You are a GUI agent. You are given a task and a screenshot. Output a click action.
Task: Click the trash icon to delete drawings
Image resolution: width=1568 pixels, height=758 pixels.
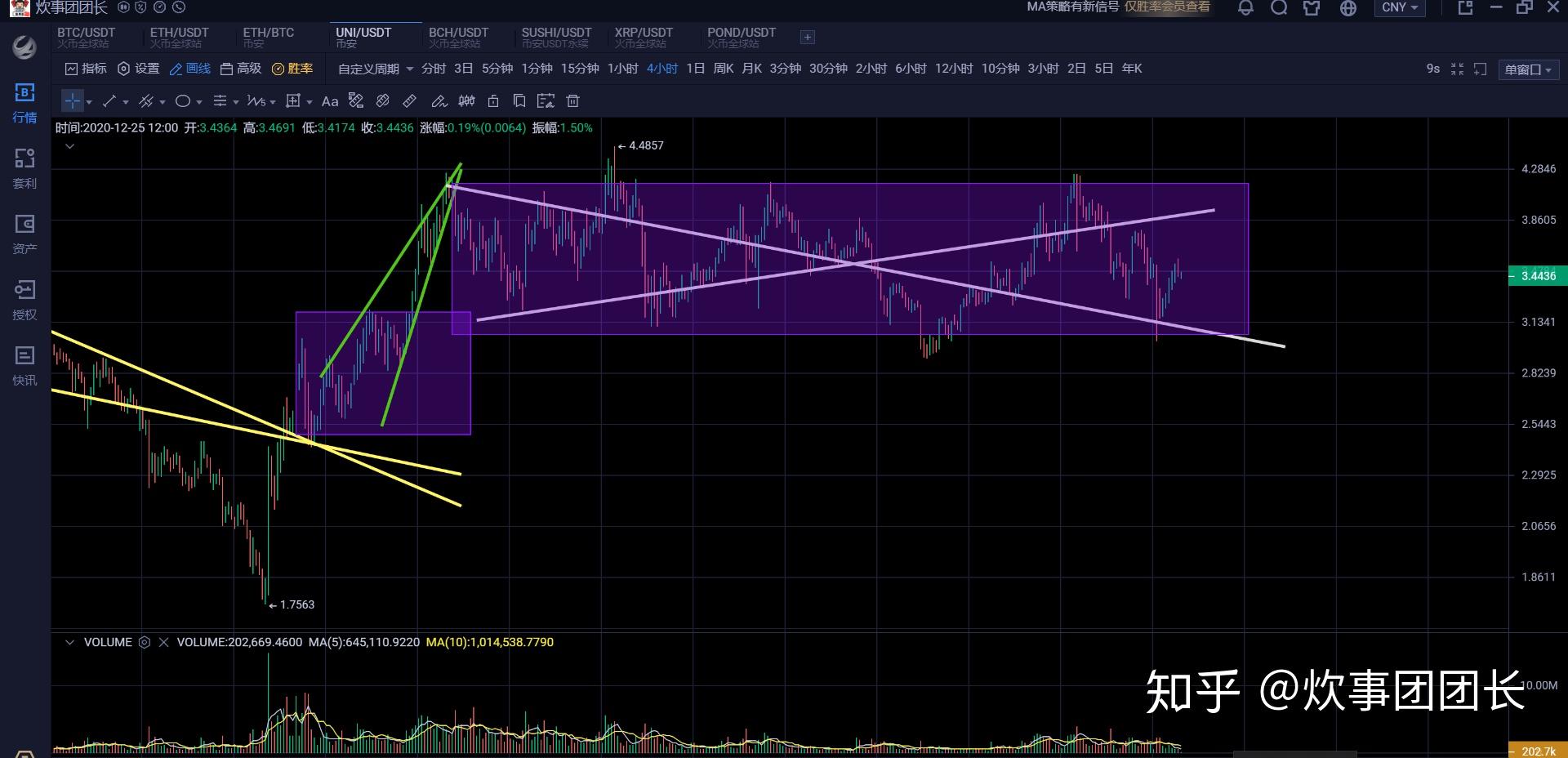click(x=573, y=101)
